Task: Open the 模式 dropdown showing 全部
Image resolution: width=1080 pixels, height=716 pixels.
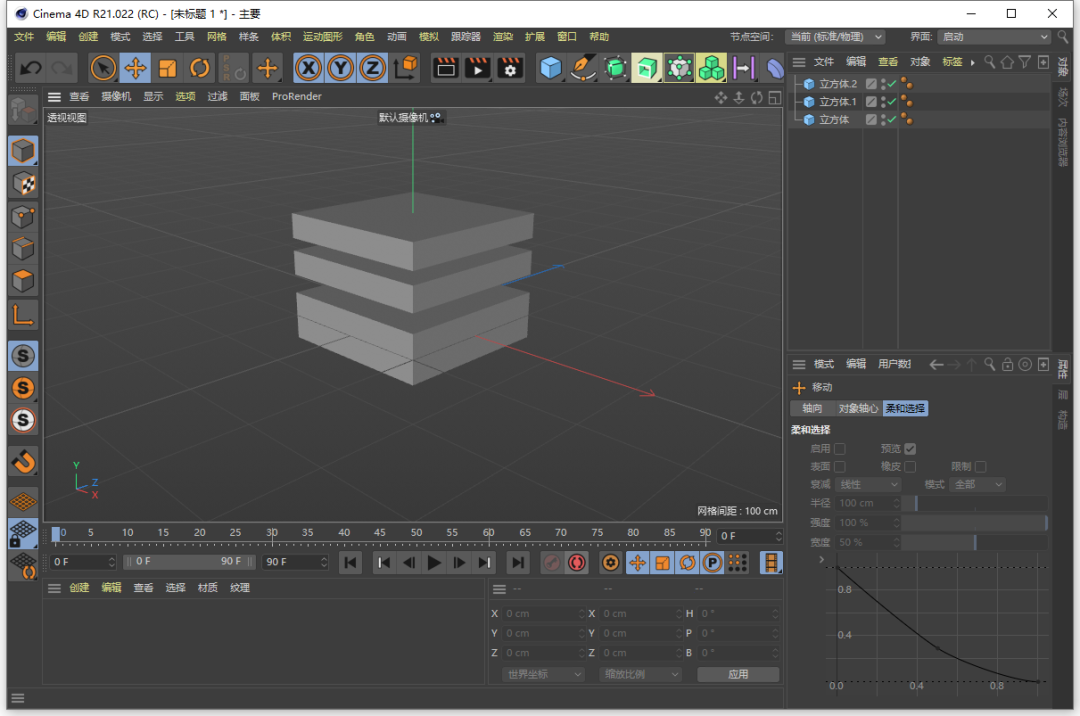Action: pyautogui.click(x=978, y=484)
